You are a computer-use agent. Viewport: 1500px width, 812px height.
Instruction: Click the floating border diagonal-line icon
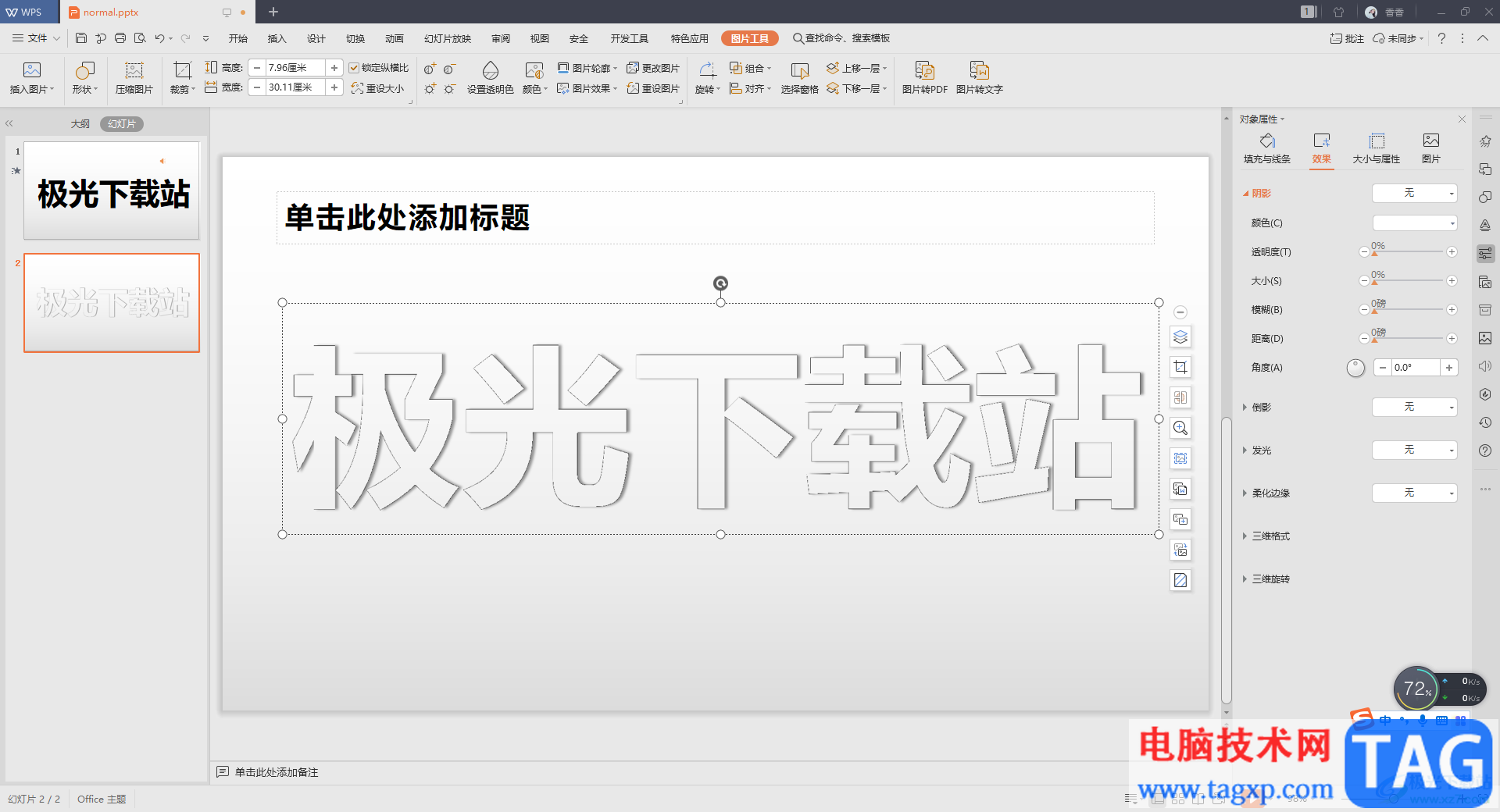tap(1180, 580)
